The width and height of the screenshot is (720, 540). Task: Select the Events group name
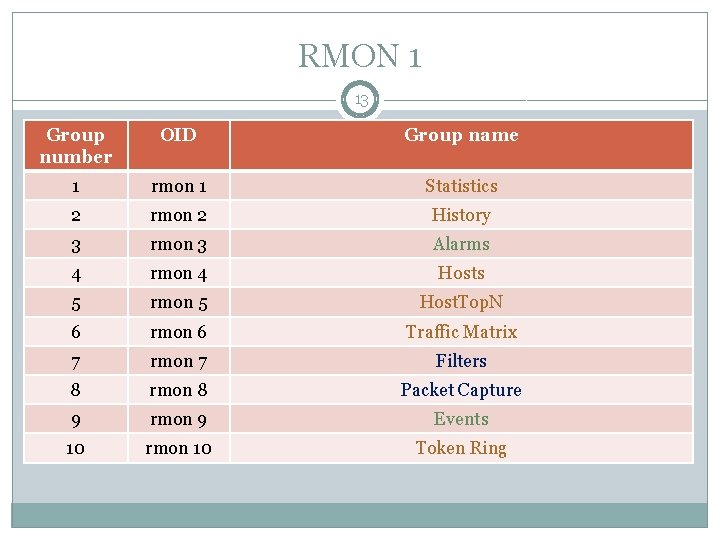[x=461, y=419]
